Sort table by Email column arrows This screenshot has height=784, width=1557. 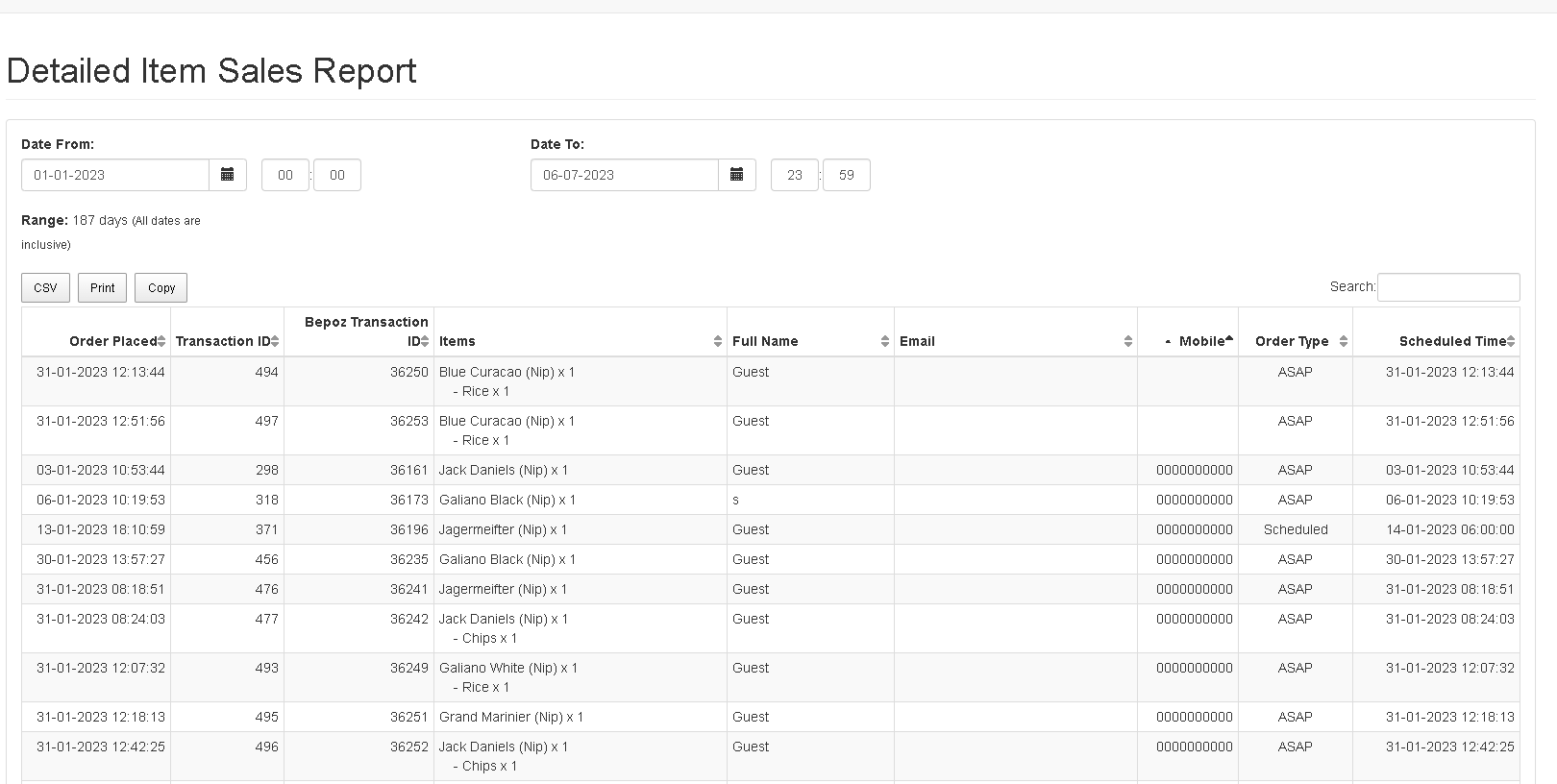click(x=1127, y=341)
